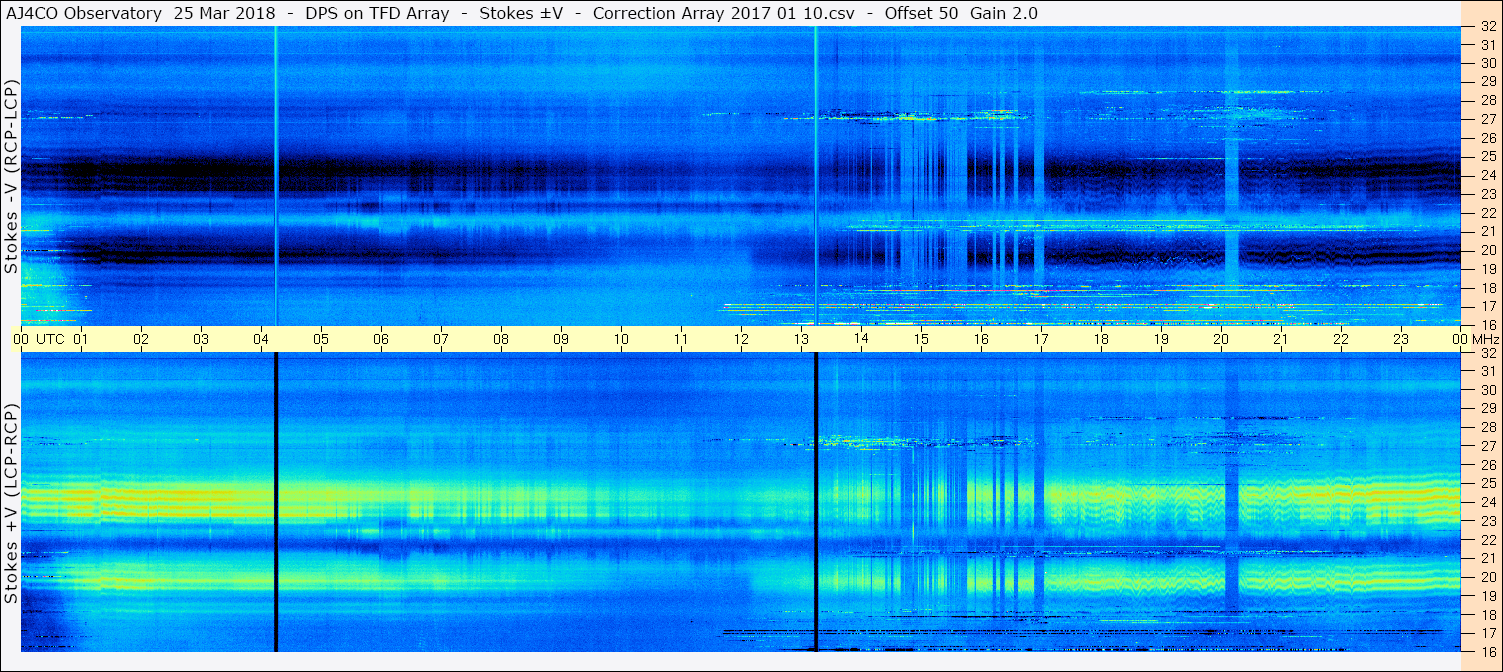Click the 01 hour label on time axis
Screen dimensions: 1503x672
81,339
